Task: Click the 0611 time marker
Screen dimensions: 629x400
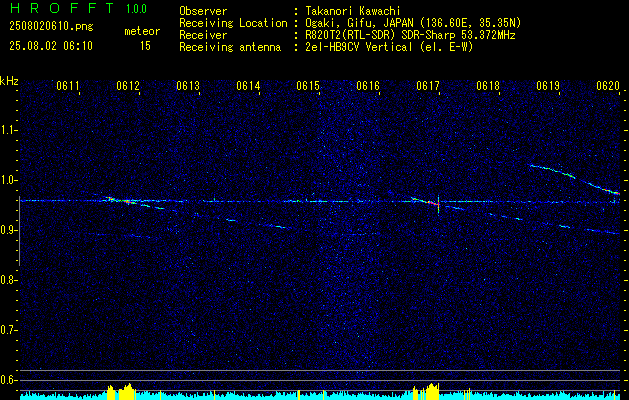Action: (x=68, y=85)
